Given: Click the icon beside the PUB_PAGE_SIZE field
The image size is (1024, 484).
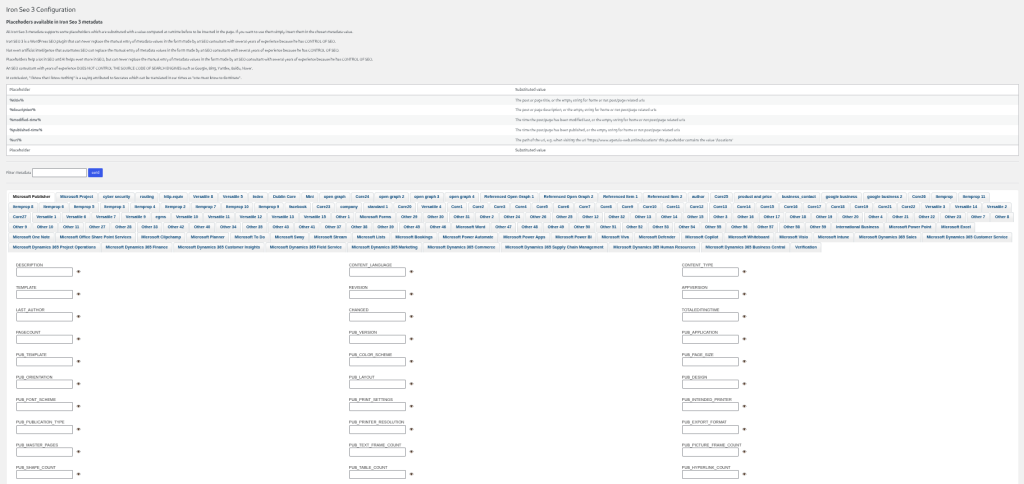Looking at the screenshot, I should pyautogui.click(x=744, y=361).
